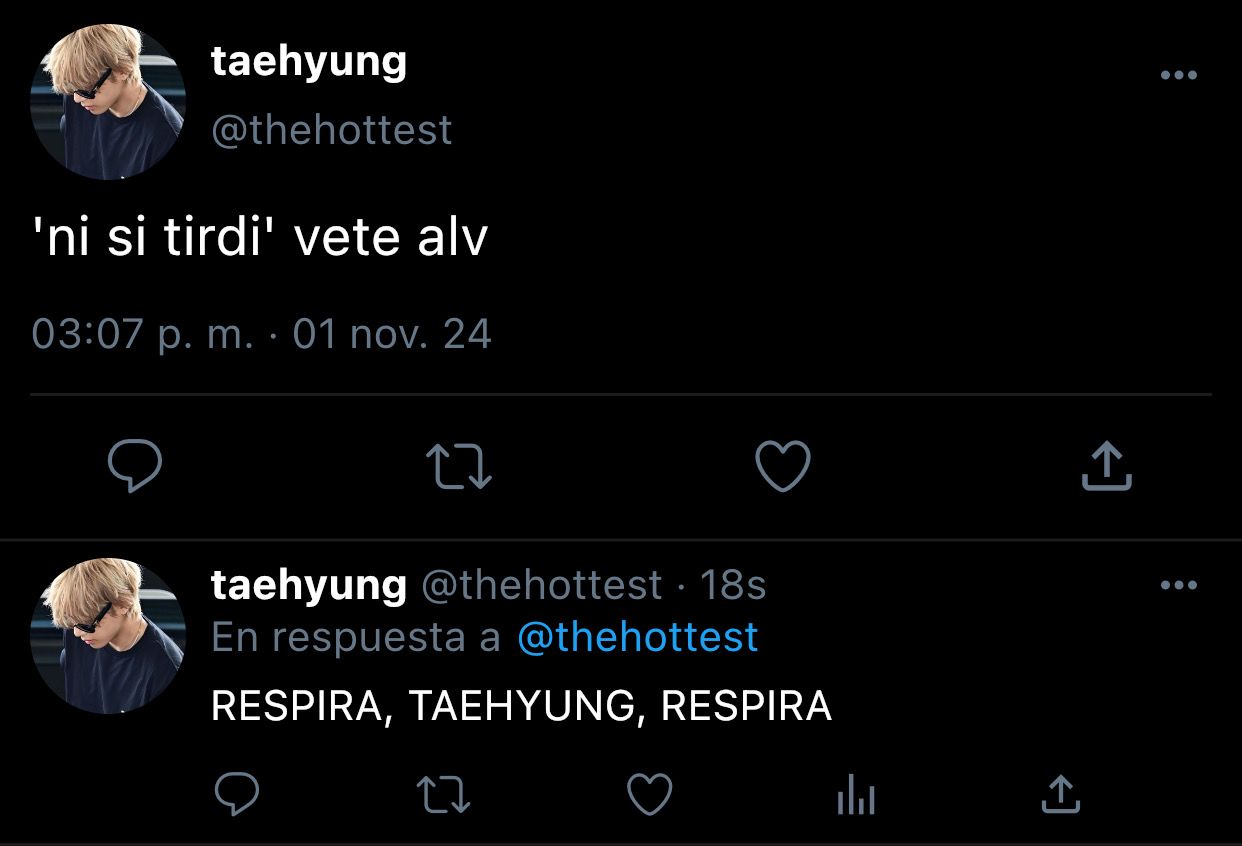Reply to the RESPIRA, TAEHYUNG tweet
Image resolution: width=1242 pixels, height=846 pixels.
(238, 796)
